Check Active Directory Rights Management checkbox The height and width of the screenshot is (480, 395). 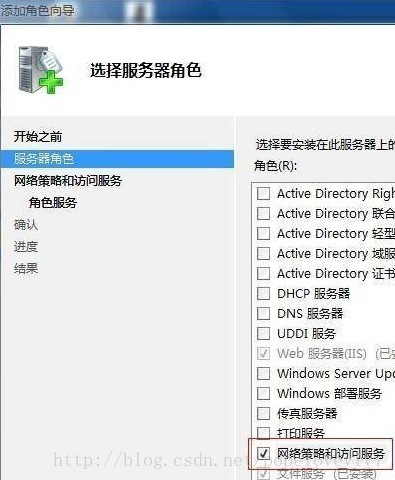(263, 193)
